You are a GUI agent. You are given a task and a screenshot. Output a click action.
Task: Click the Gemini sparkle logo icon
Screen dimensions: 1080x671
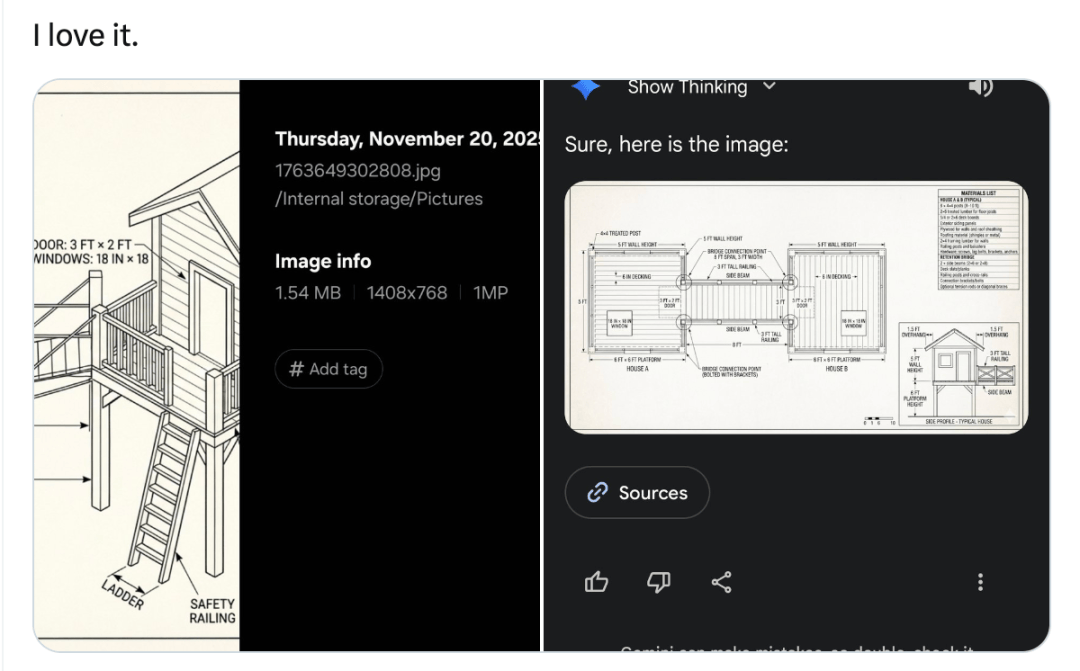[585, 88]
